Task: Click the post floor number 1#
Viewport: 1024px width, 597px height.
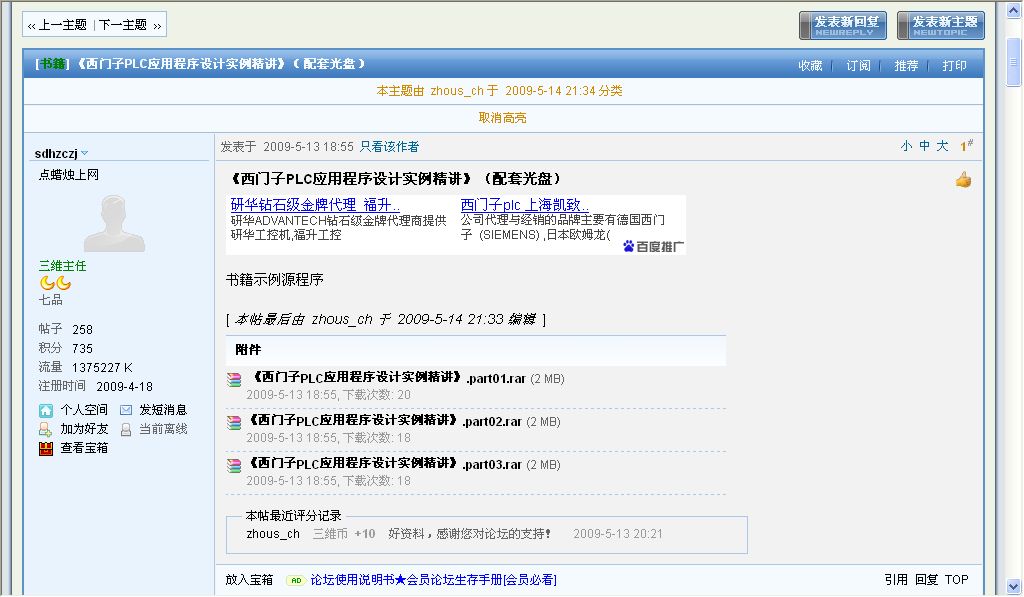Action: pos(966,145)
